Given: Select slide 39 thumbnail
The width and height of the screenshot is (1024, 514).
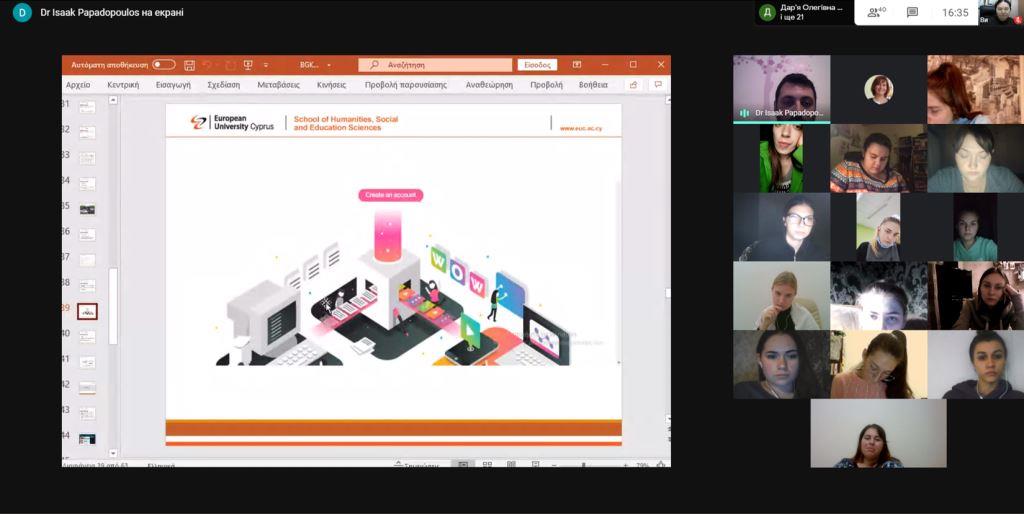Looking at the screenshot, I should 87,311.
